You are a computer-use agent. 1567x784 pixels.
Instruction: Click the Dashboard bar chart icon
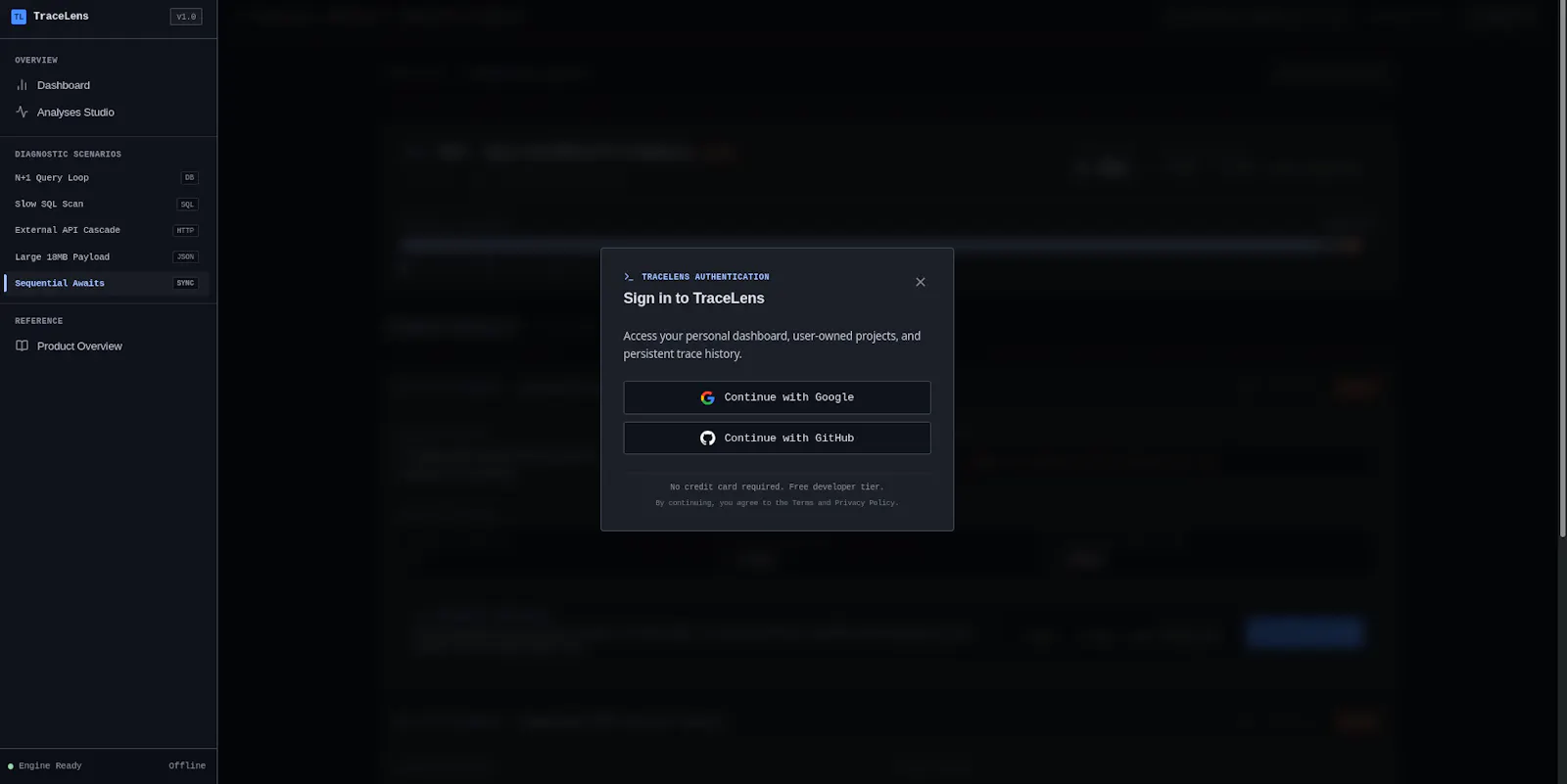22,85
